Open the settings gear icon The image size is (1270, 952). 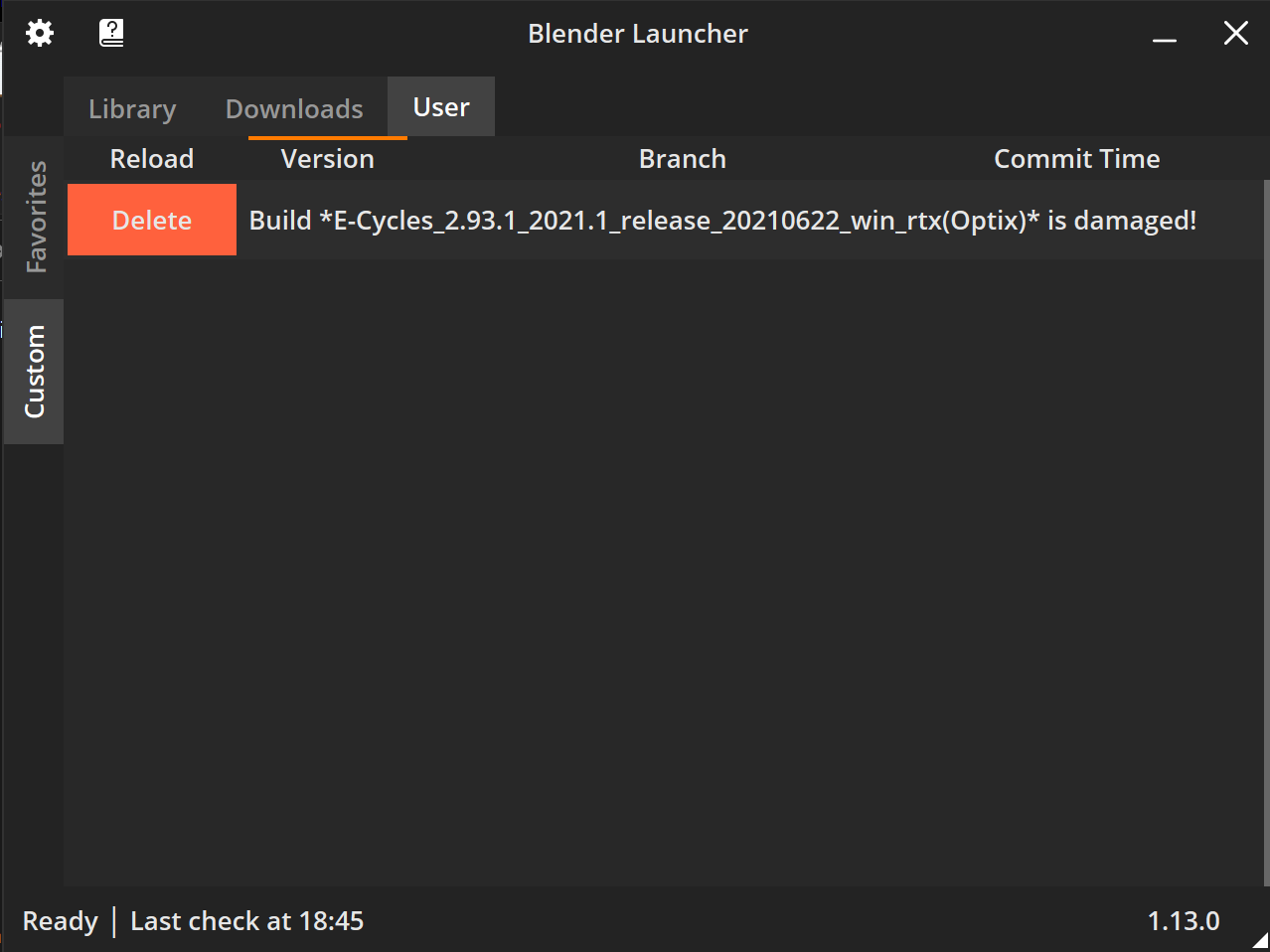pos(40,33)
